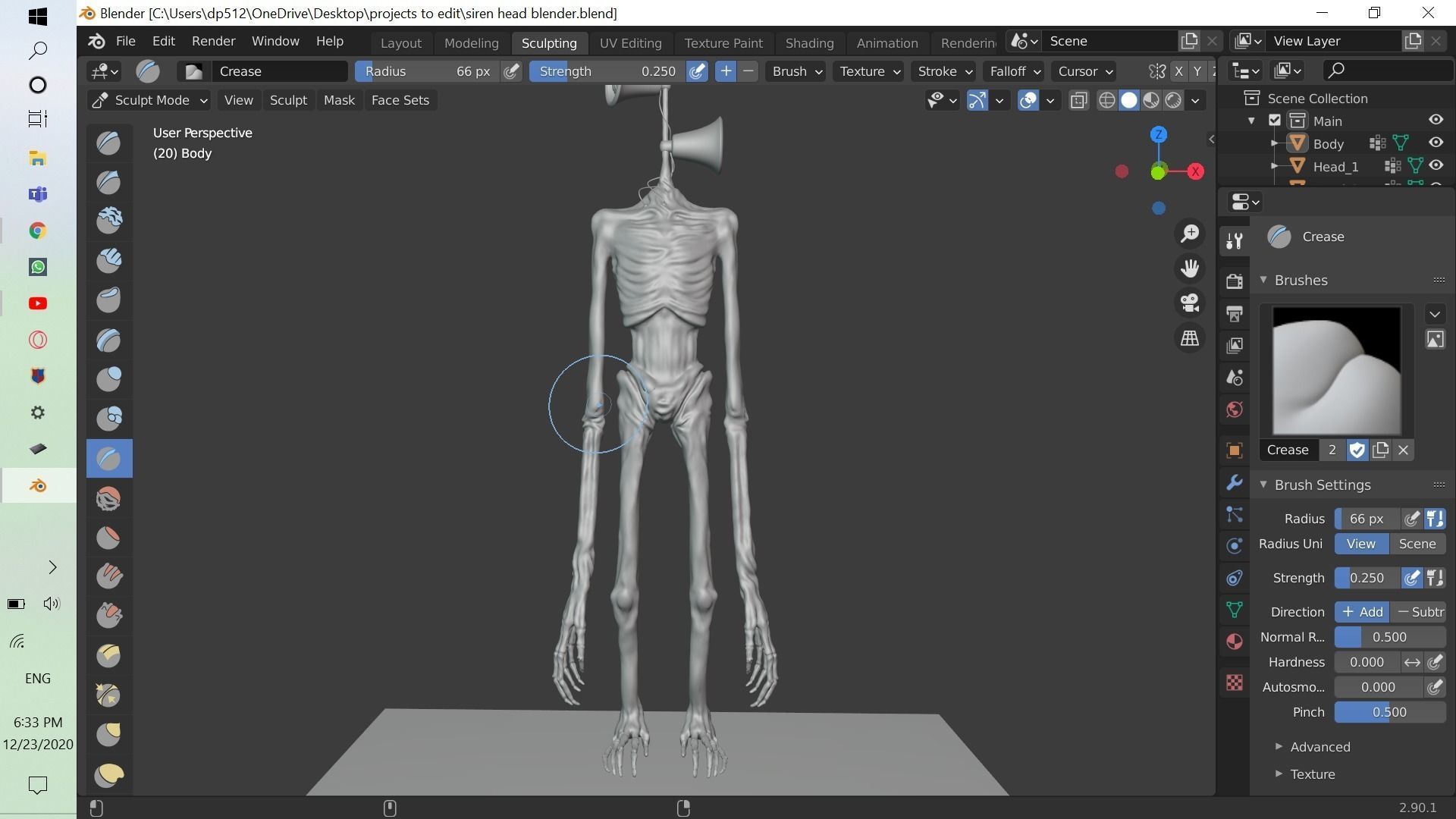Switch to Texture Paint workspace tab

click(x=723, y=43)
